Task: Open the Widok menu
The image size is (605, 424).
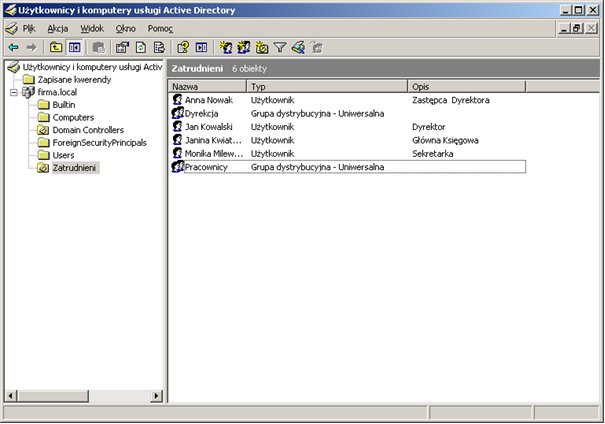Action: click(x=92, y=28)
